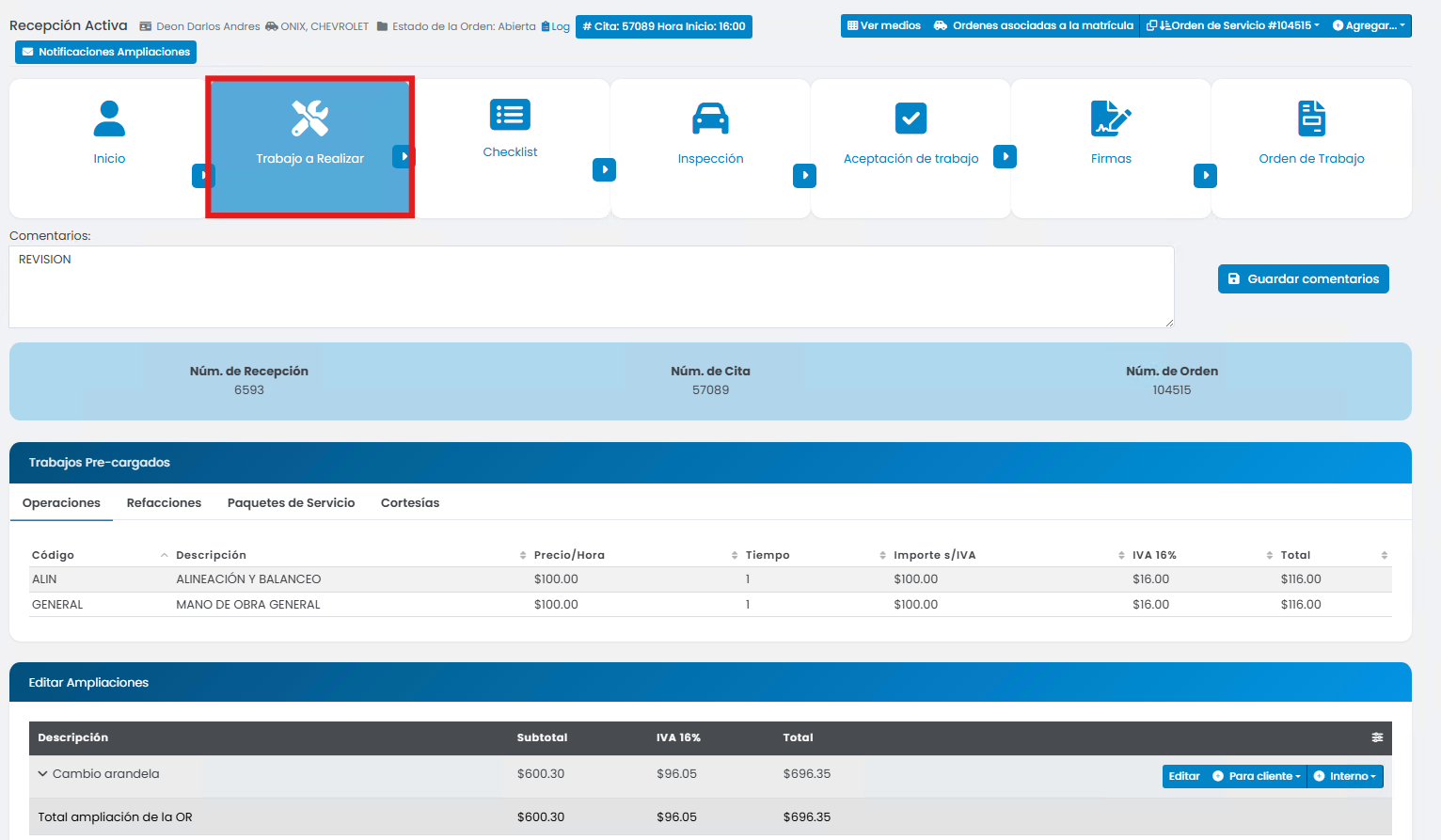Open Ordenes asociadas a la matrícula
The height and width of the screenshot is (840, 1441).
coord(1033,25)
